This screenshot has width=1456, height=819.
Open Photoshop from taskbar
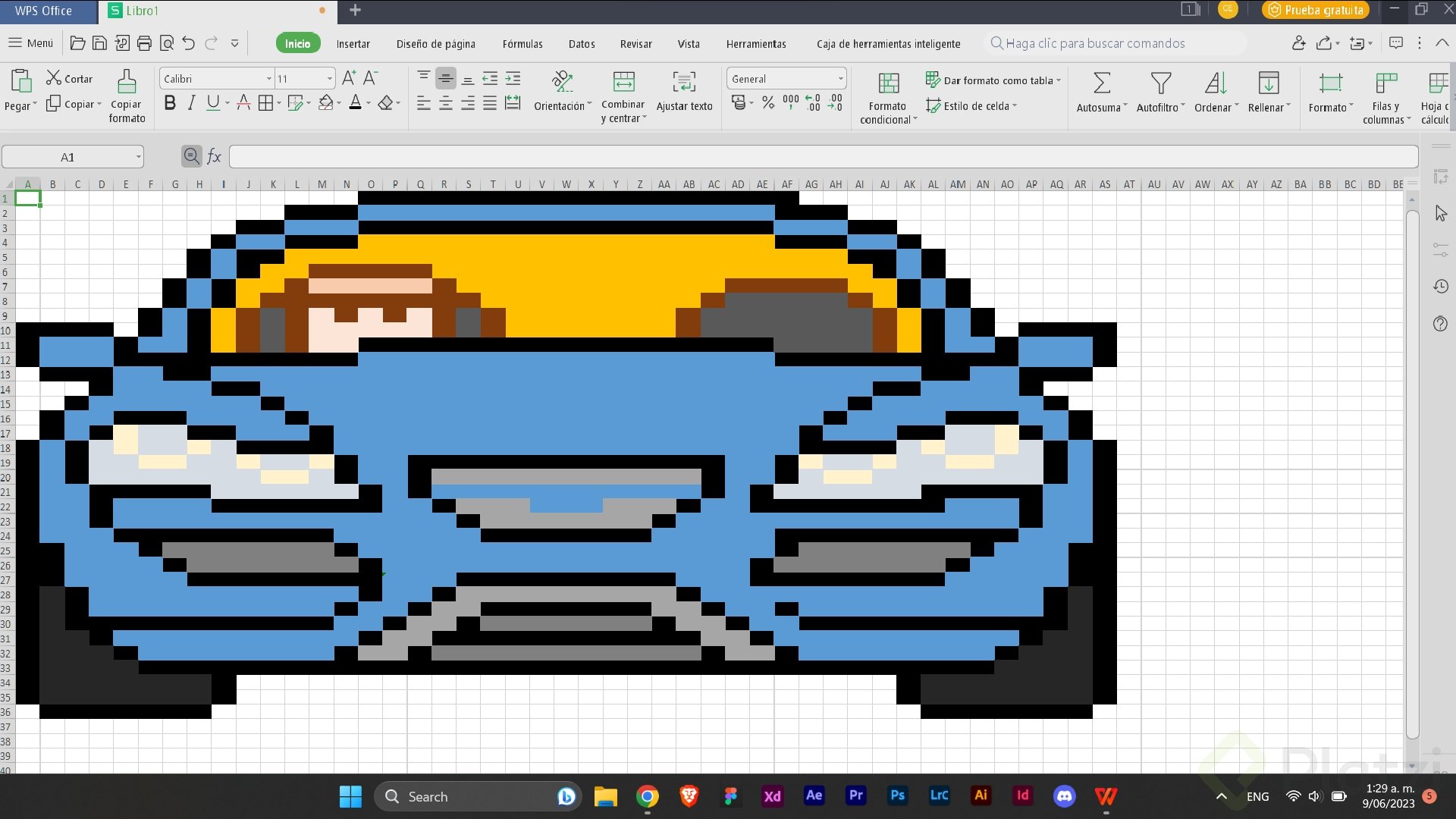point(897,795)
